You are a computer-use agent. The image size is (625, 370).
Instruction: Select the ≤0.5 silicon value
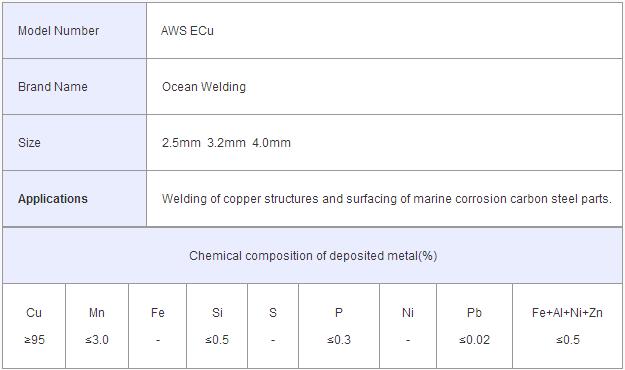(217, 340)
